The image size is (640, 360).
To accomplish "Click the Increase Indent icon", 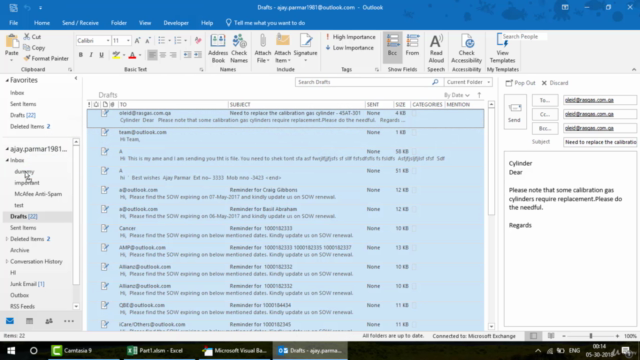I will 198,55.
